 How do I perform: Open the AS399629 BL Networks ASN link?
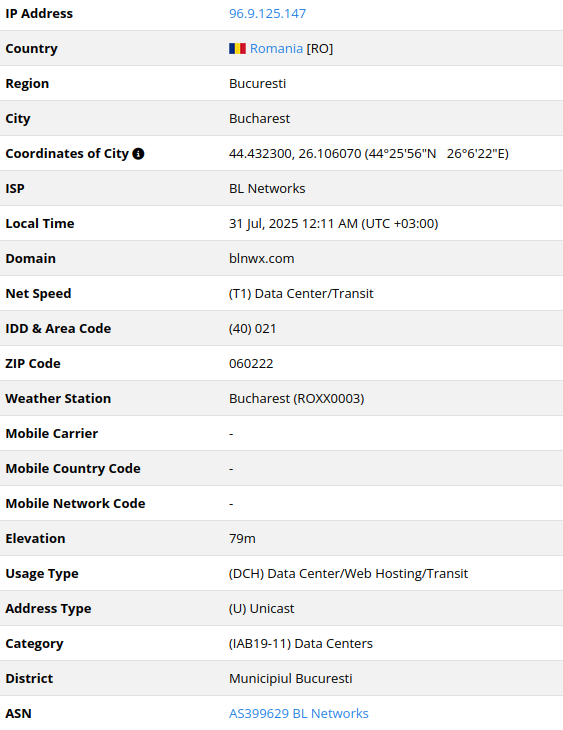pyautogui.click(x=298, y=713)
